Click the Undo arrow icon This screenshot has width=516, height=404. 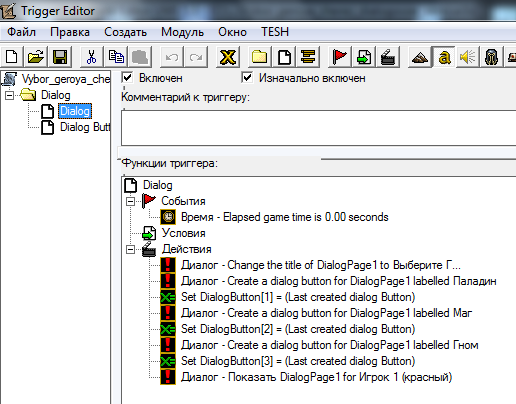172,57
